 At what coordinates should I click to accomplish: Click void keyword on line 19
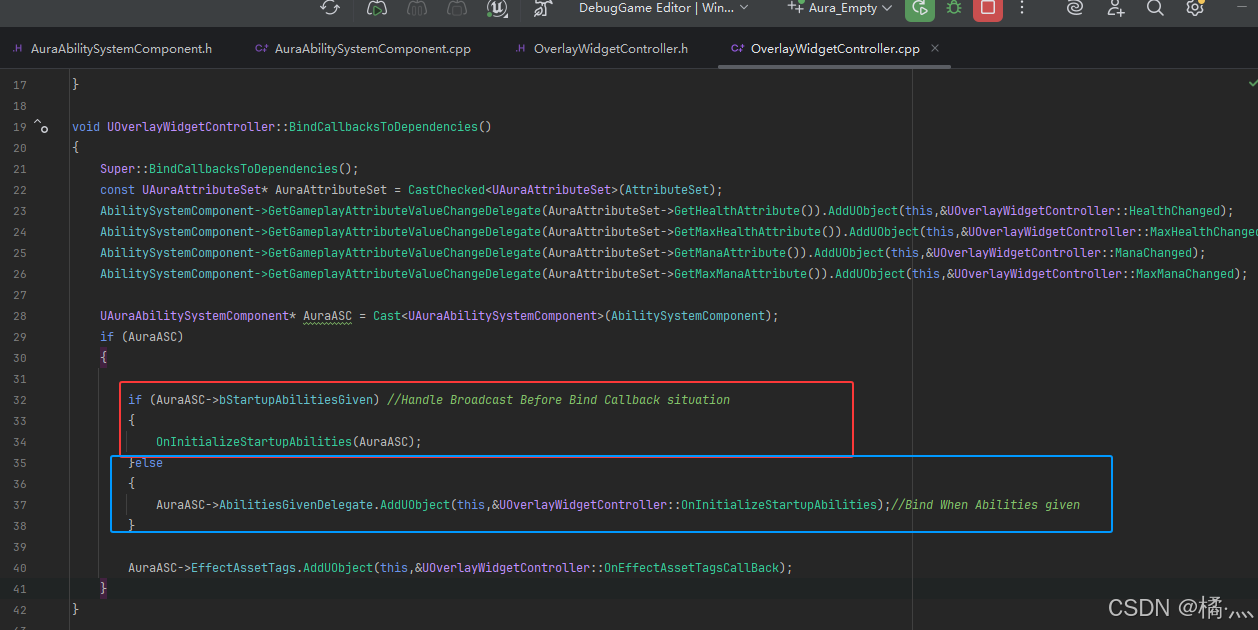point(86,127)
